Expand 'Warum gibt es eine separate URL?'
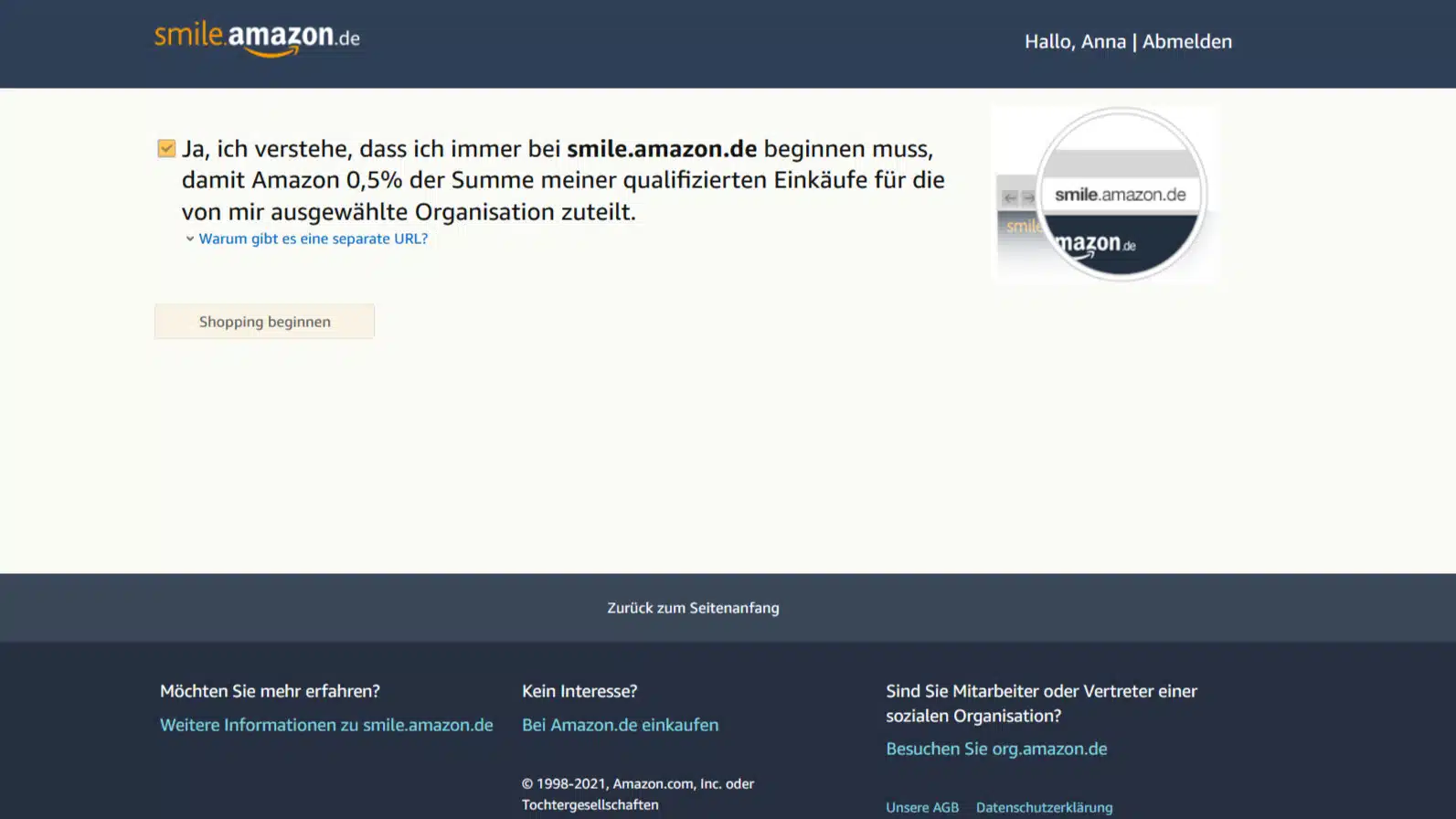The width and height of the screenshot is (1456, 819). point(313,239)
